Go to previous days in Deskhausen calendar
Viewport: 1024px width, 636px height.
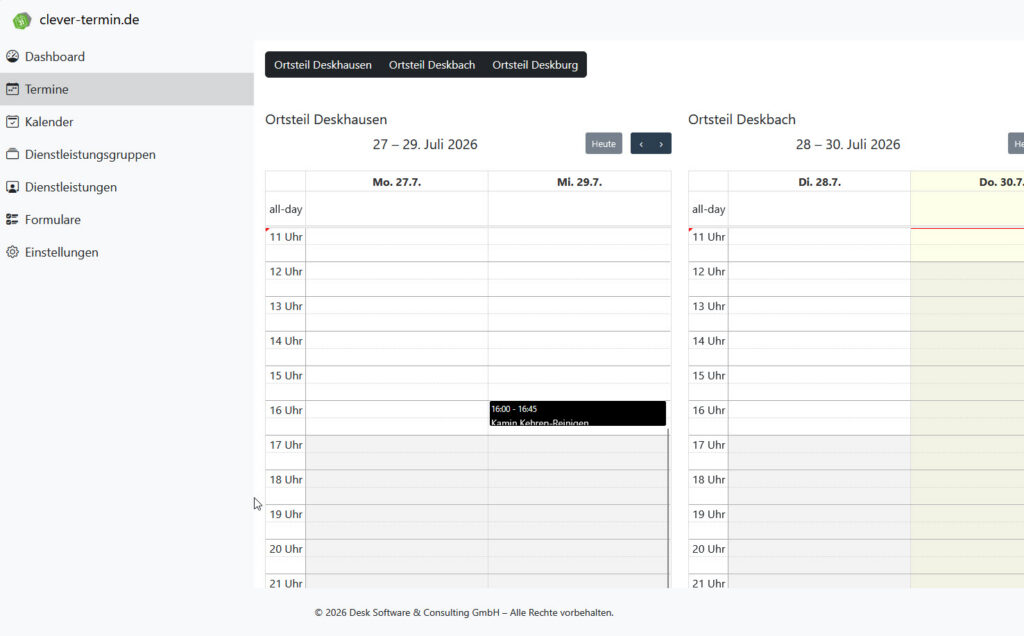[x=641, y=144]
